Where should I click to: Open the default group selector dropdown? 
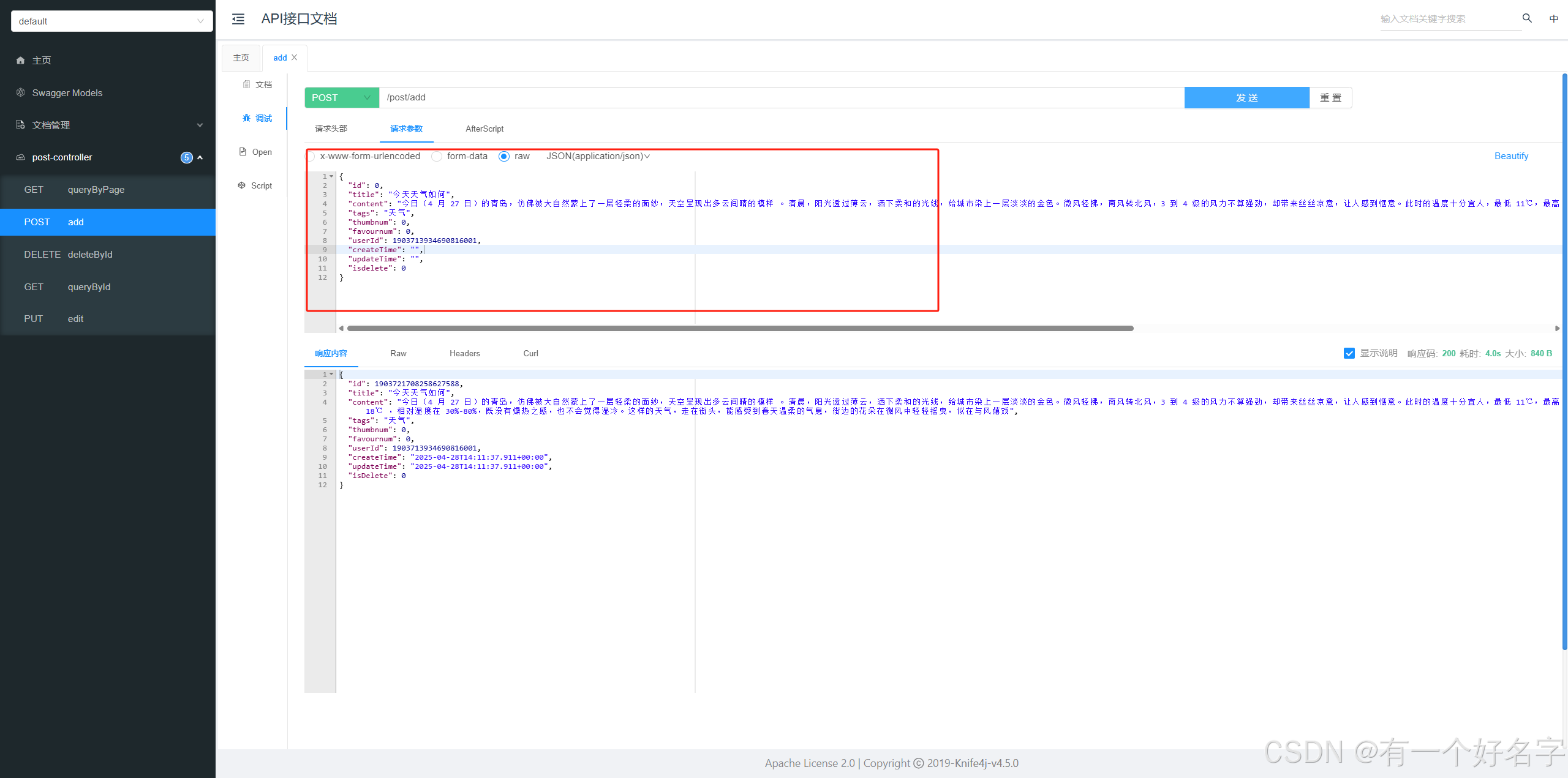[111, 21]
